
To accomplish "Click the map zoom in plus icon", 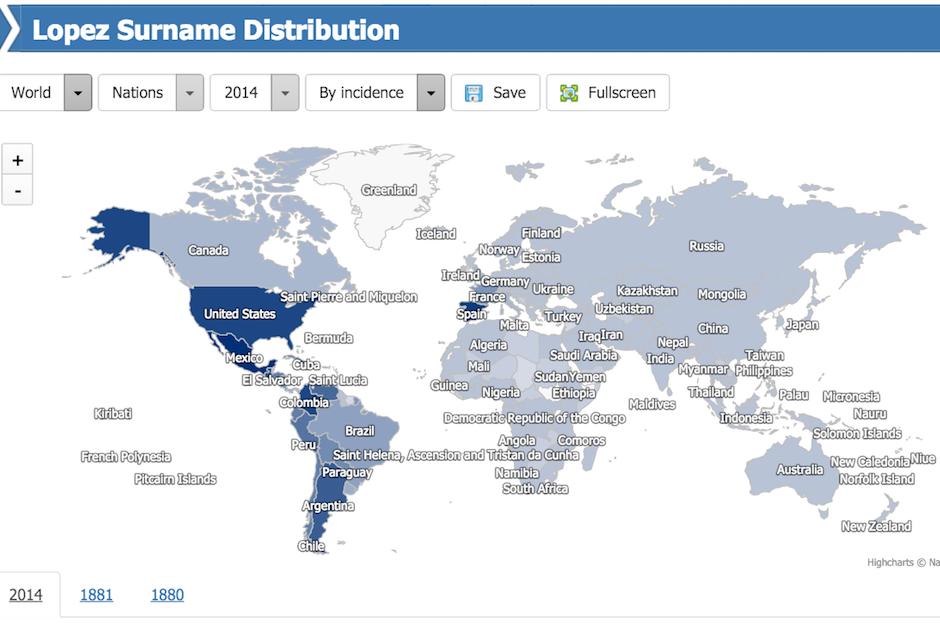I will (x=16, y=158).
